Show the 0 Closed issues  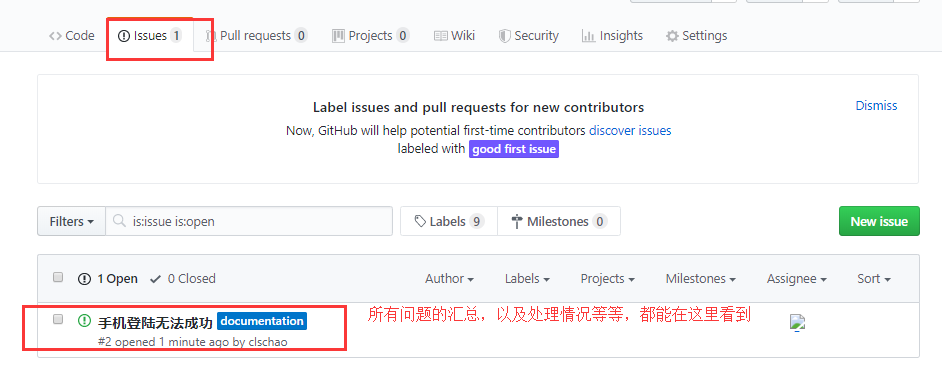(x=183, y=279)
